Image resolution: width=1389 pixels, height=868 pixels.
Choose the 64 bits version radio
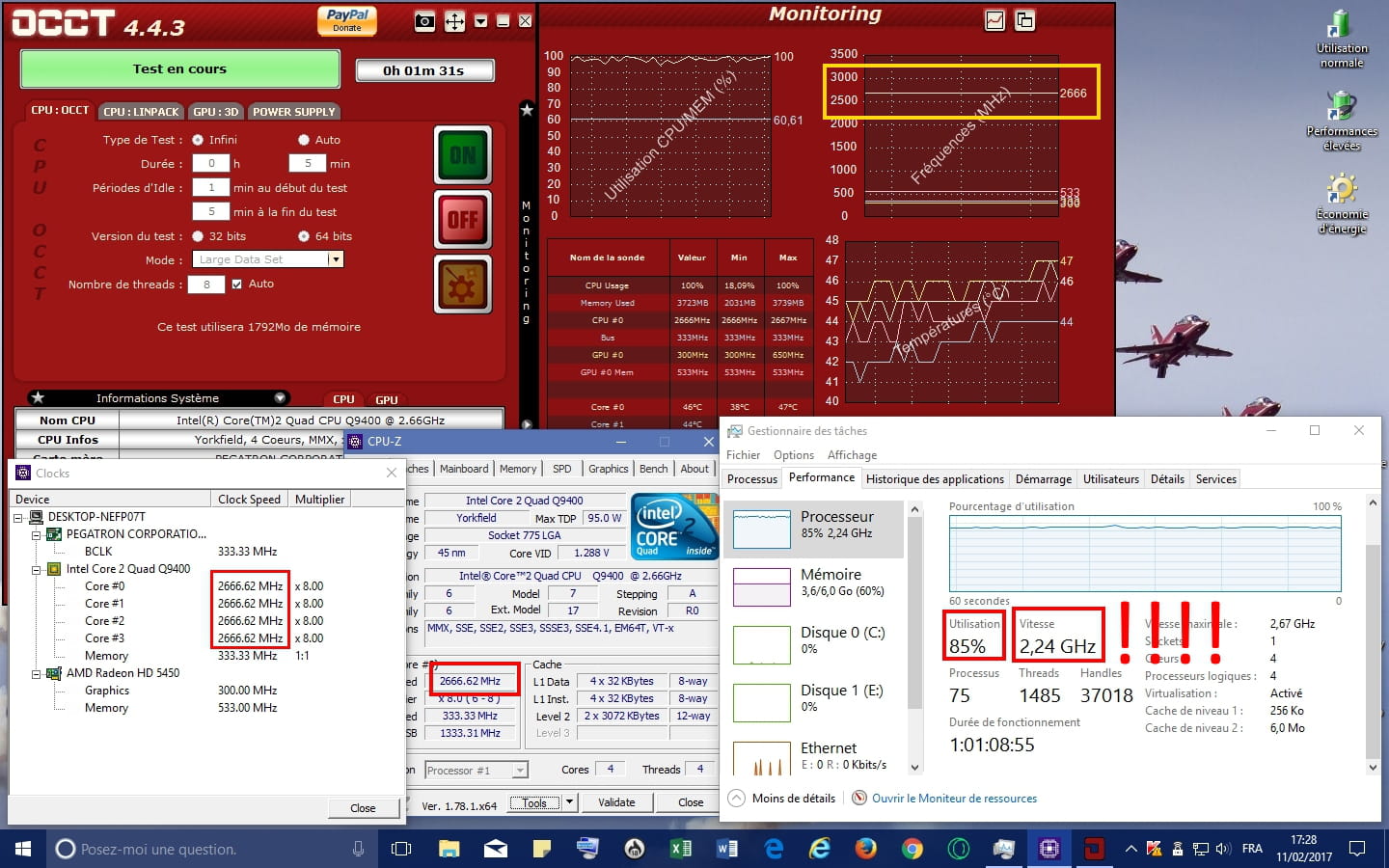[x=304, y=236]
